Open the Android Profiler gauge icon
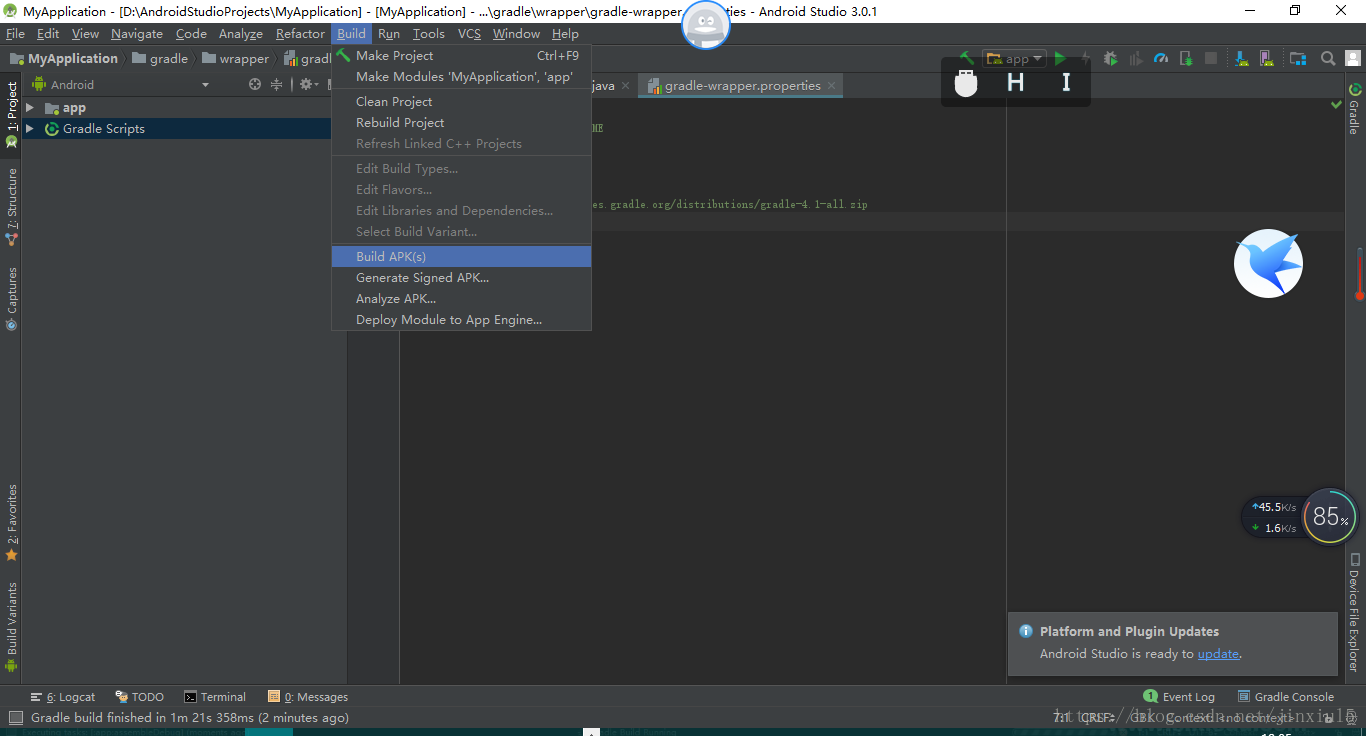 pos(1160,59)
